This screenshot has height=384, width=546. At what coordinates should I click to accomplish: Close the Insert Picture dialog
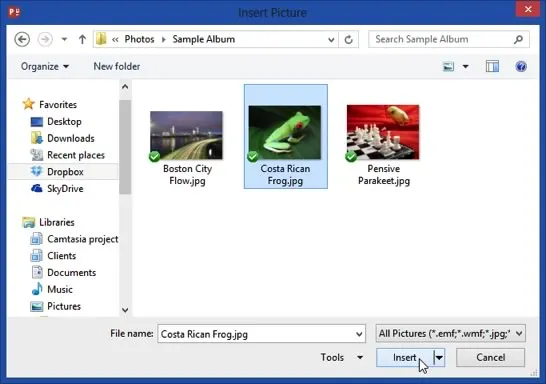528,9
